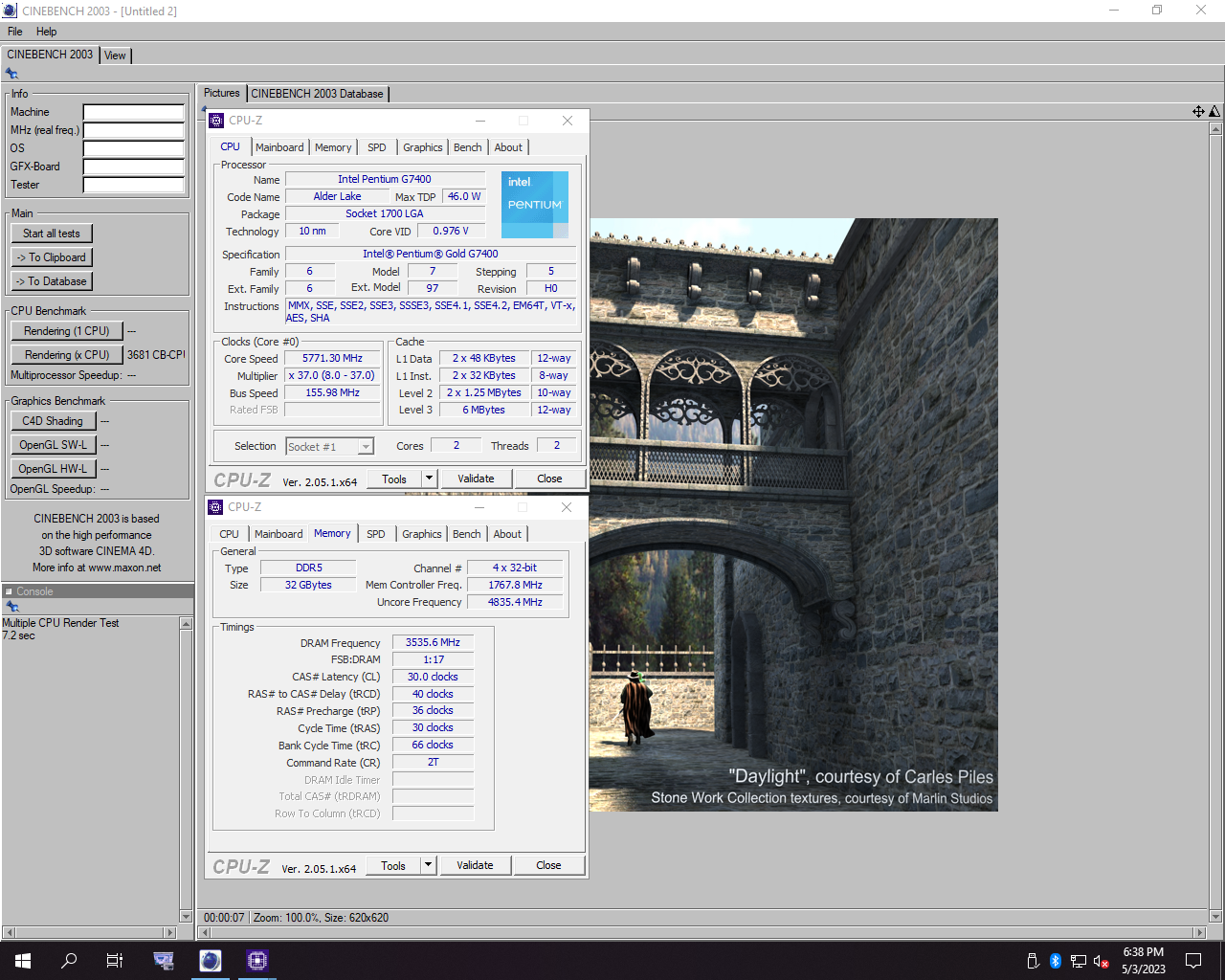This screenshot has height=980, width=1225.
Task: Switch to the View tab in CINEBENCH
Action: pos(115,56)
